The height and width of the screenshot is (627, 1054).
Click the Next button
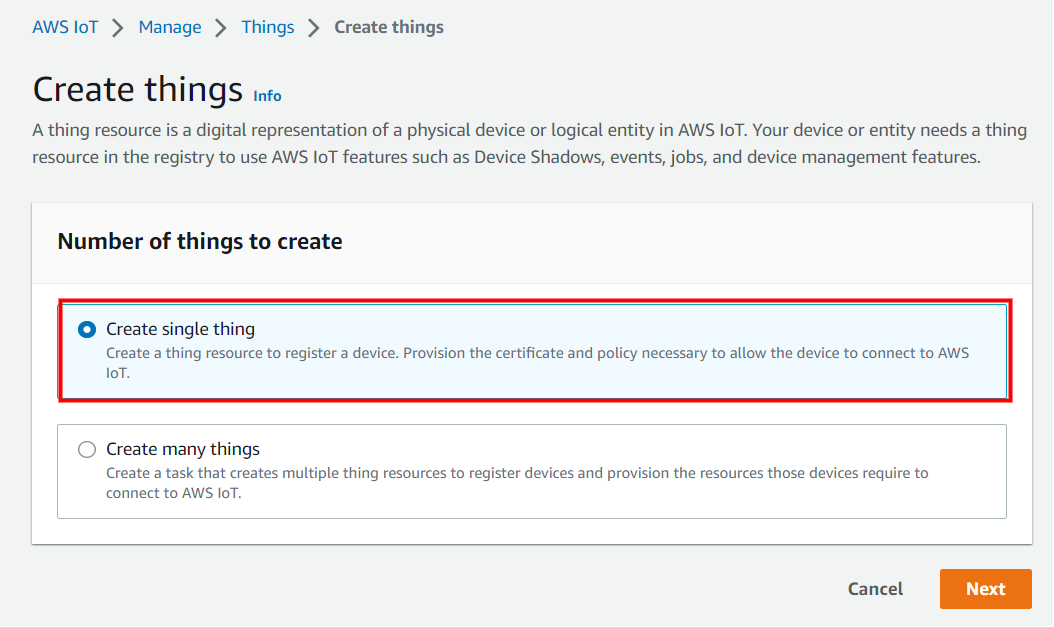[x=985, y=589]
